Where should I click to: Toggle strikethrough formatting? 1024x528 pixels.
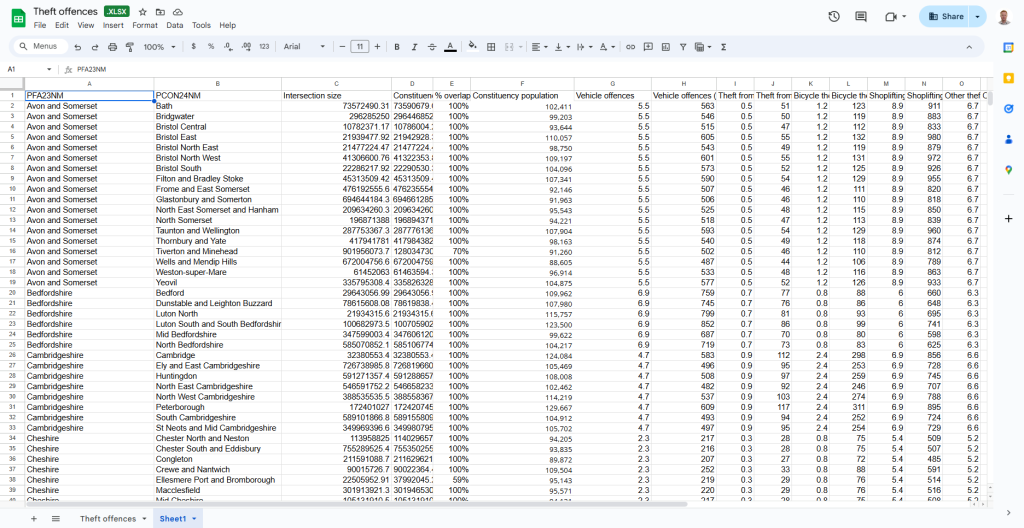[x=432, y=47]
